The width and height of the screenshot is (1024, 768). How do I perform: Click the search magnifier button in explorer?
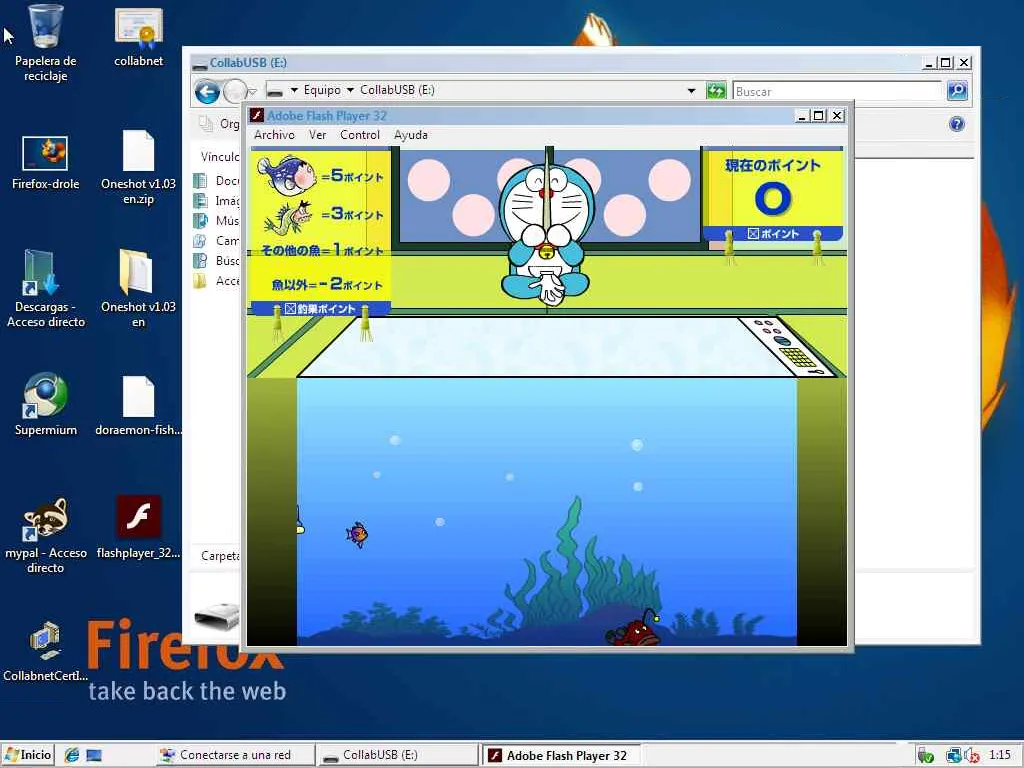point(957,91)
